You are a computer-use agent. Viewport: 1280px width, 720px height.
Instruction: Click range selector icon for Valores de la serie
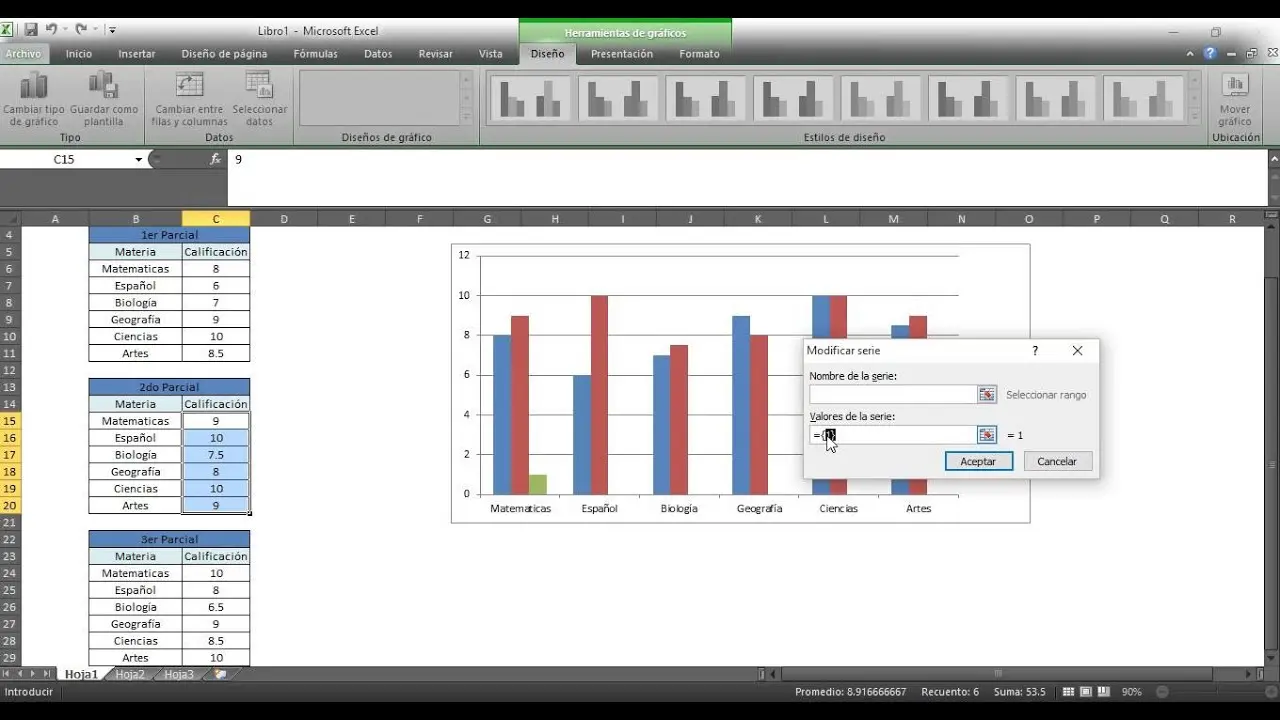[x=987, y=435]
